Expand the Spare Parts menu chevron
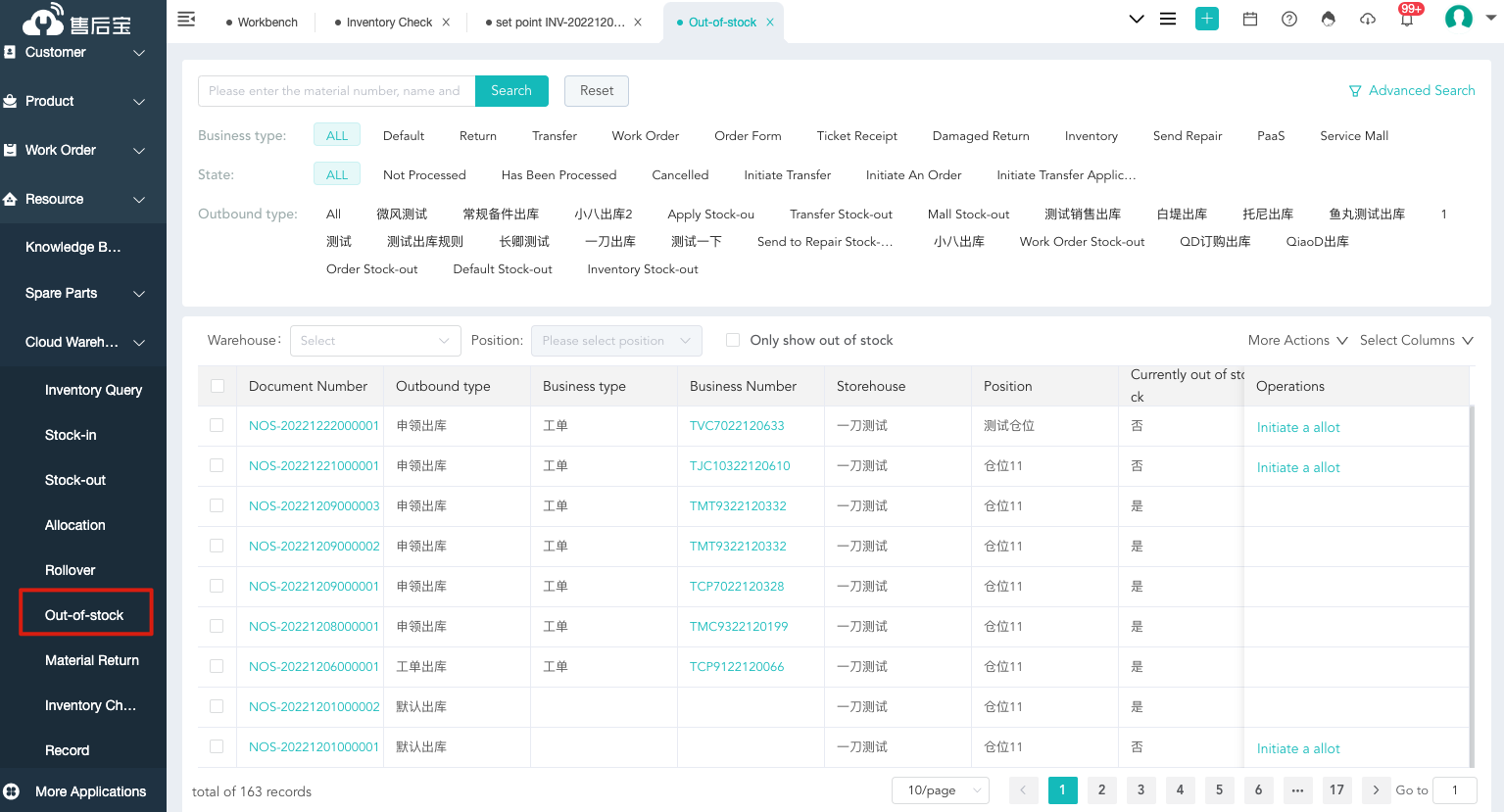This screenshot has height=812, width=1504. (x=139, y=294)
